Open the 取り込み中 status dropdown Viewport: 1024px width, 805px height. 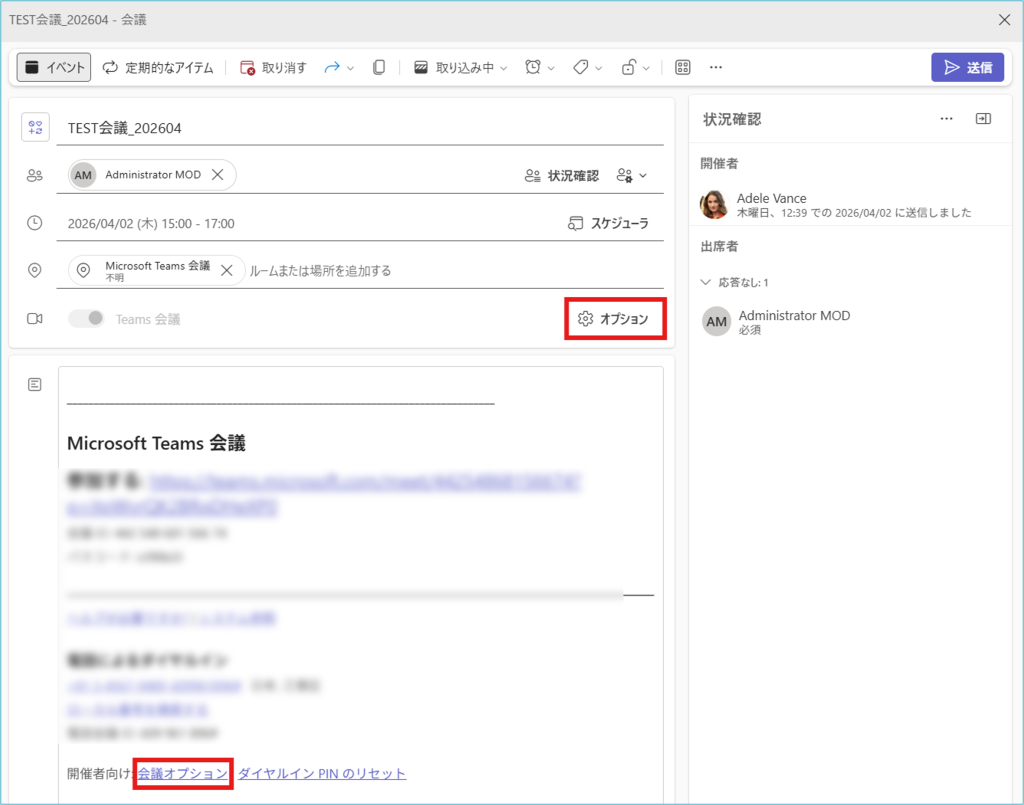(x=460, y=67)
